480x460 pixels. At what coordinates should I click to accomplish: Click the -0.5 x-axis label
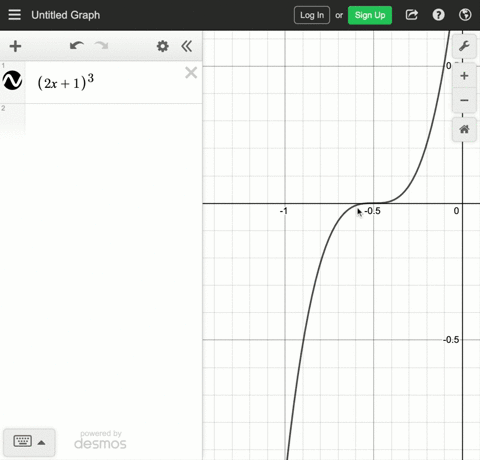(x=372, y=211)
